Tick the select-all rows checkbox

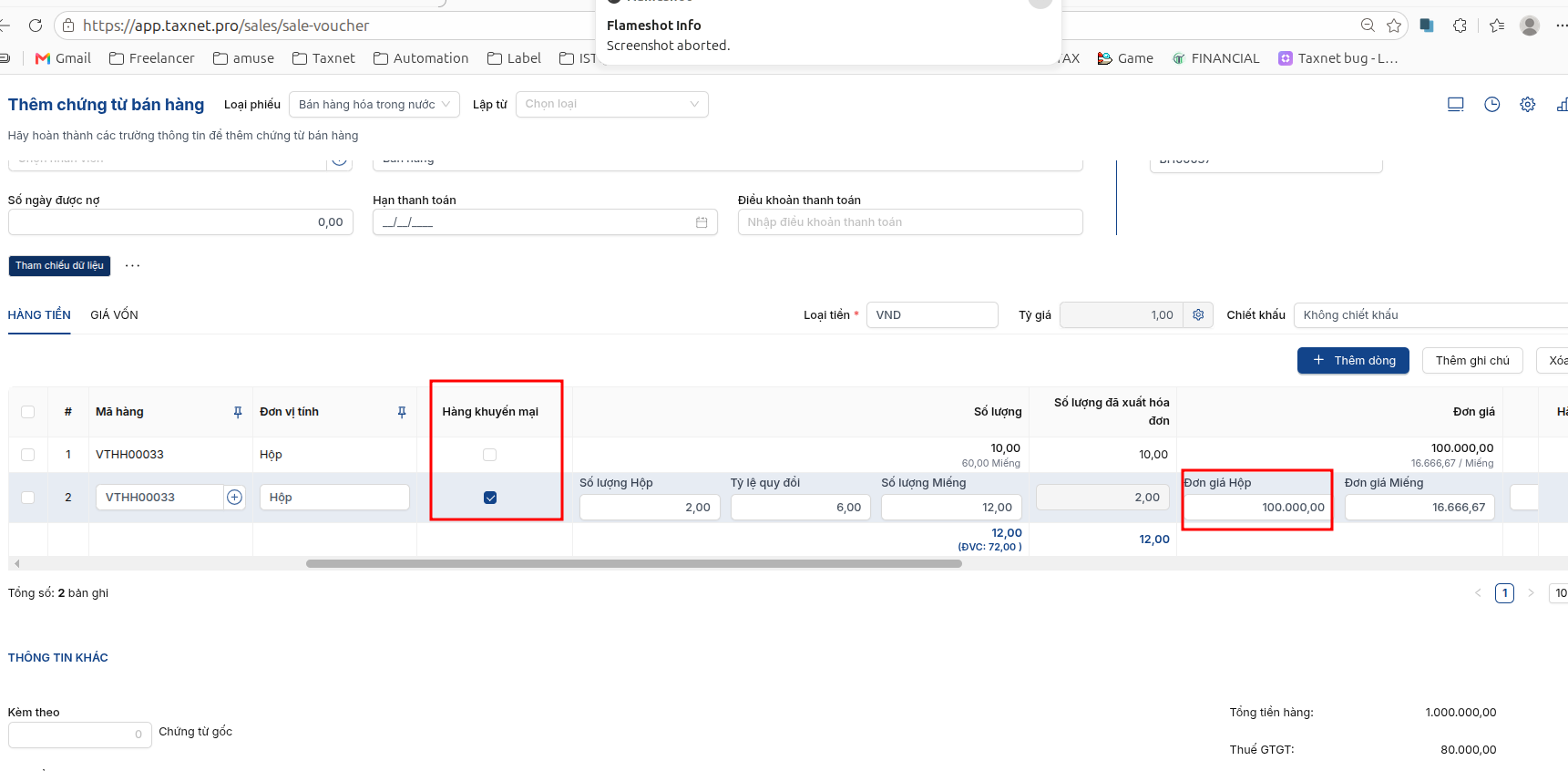pyautogui.click(x=27, y=412)
